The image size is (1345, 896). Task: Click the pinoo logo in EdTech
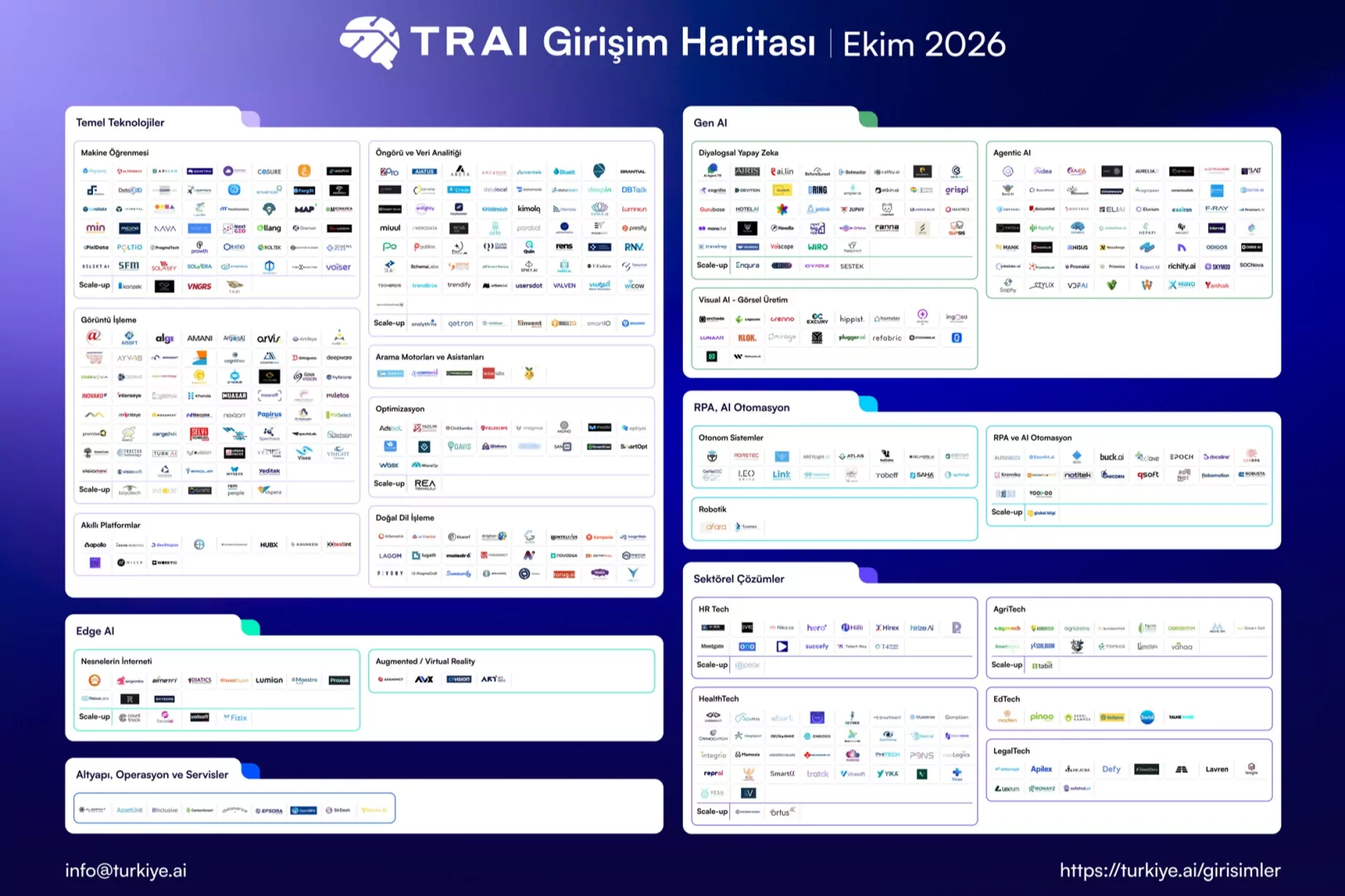coord(1041,717)
